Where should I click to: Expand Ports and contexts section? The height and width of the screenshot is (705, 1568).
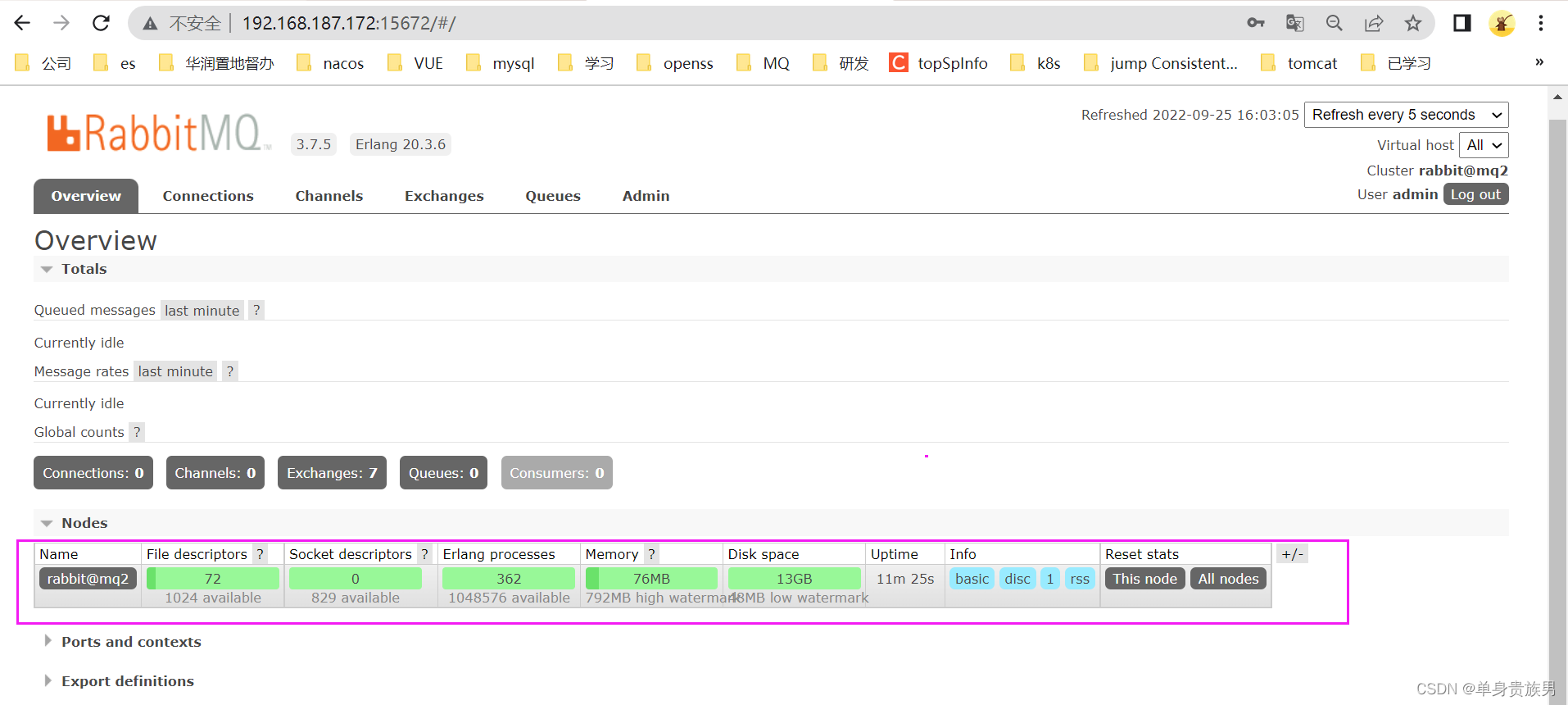click(130, 642)
